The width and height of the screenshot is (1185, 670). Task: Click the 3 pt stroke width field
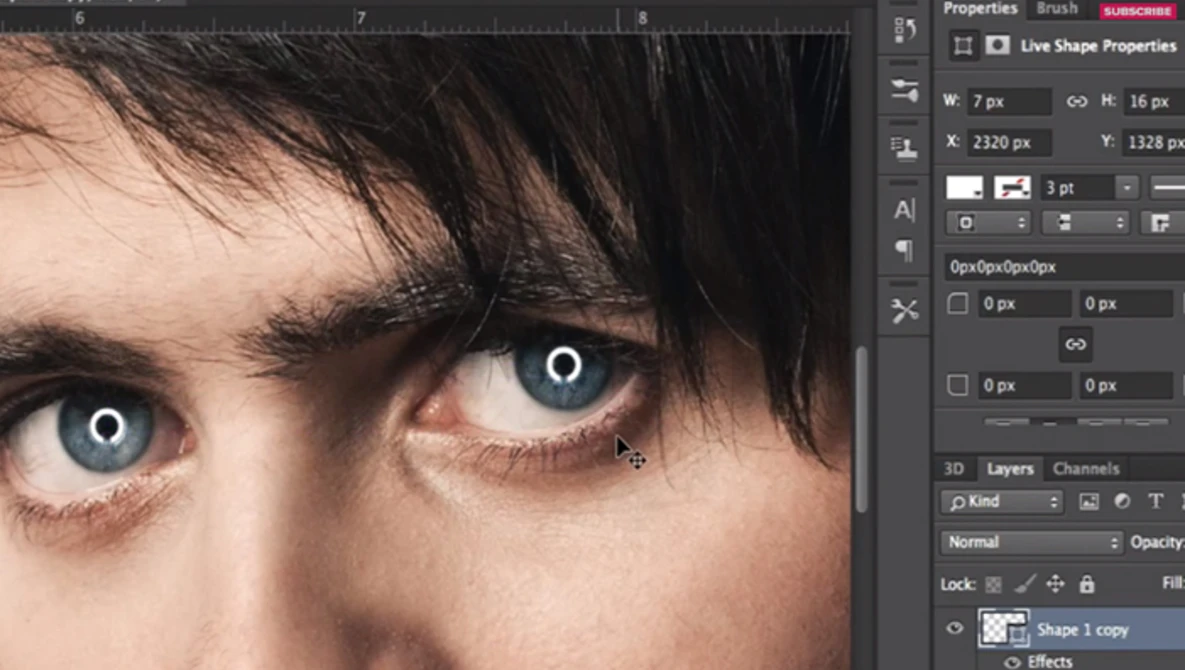click(x=1078, y=188)
